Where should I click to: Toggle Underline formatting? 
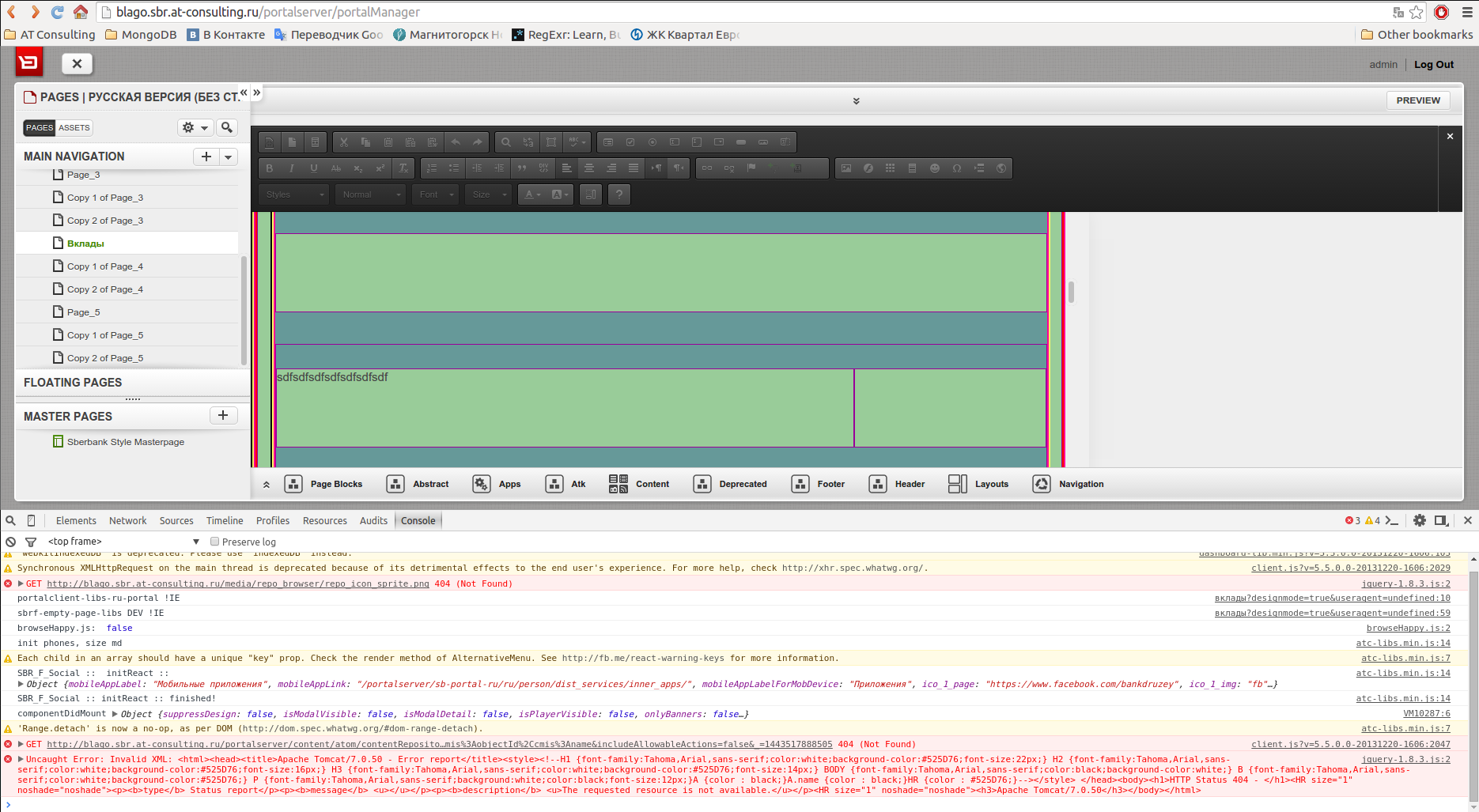coord(314,168)
